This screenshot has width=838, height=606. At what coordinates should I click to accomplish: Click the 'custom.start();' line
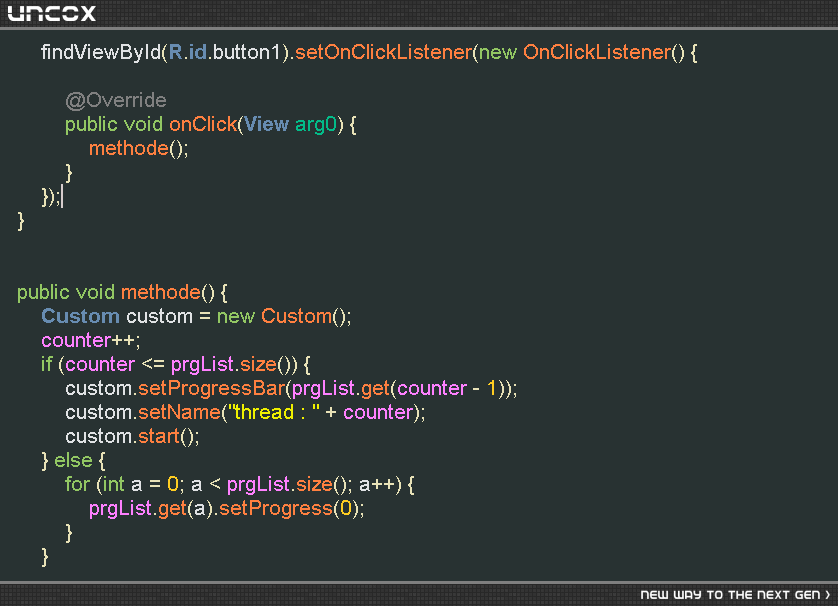coord(132,436)
